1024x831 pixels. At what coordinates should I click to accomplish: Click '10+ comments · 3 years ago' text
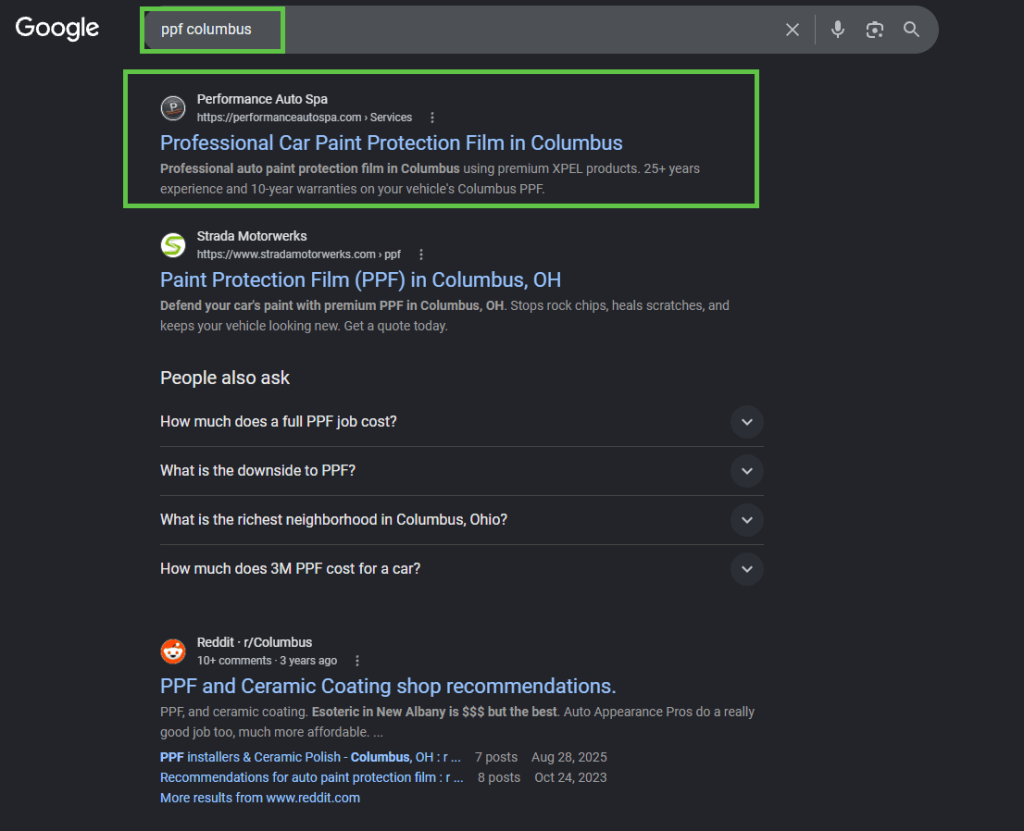pos(267,661)
